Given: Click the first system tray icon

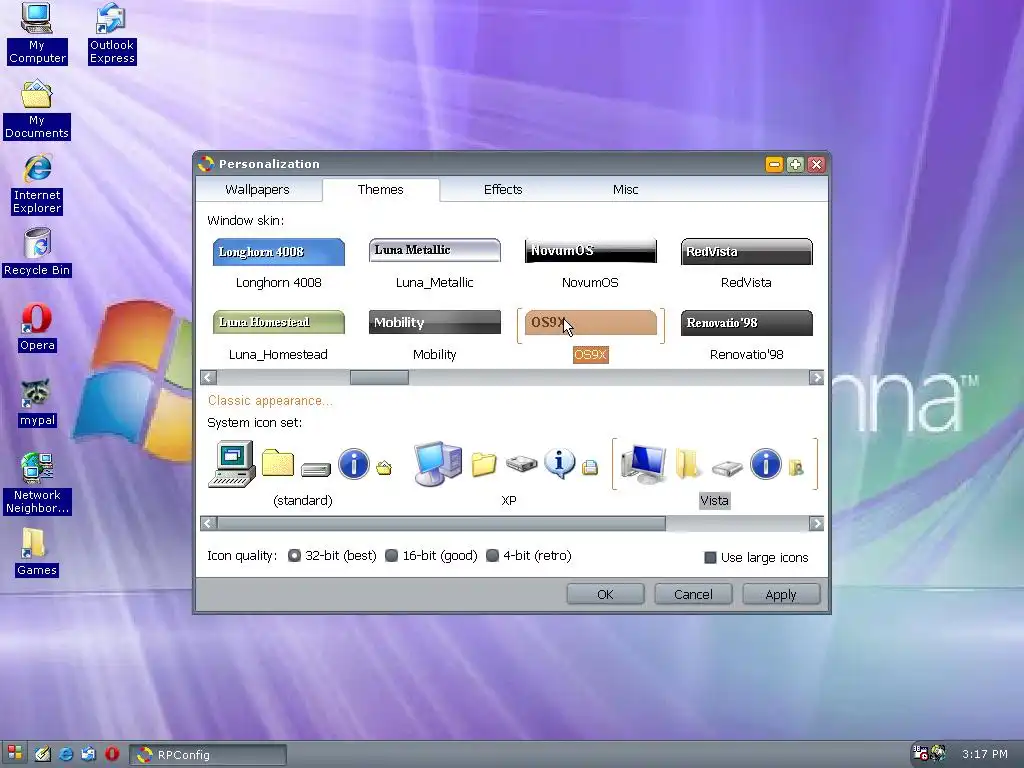Looking at the screenshot, I should pos(920,753).
